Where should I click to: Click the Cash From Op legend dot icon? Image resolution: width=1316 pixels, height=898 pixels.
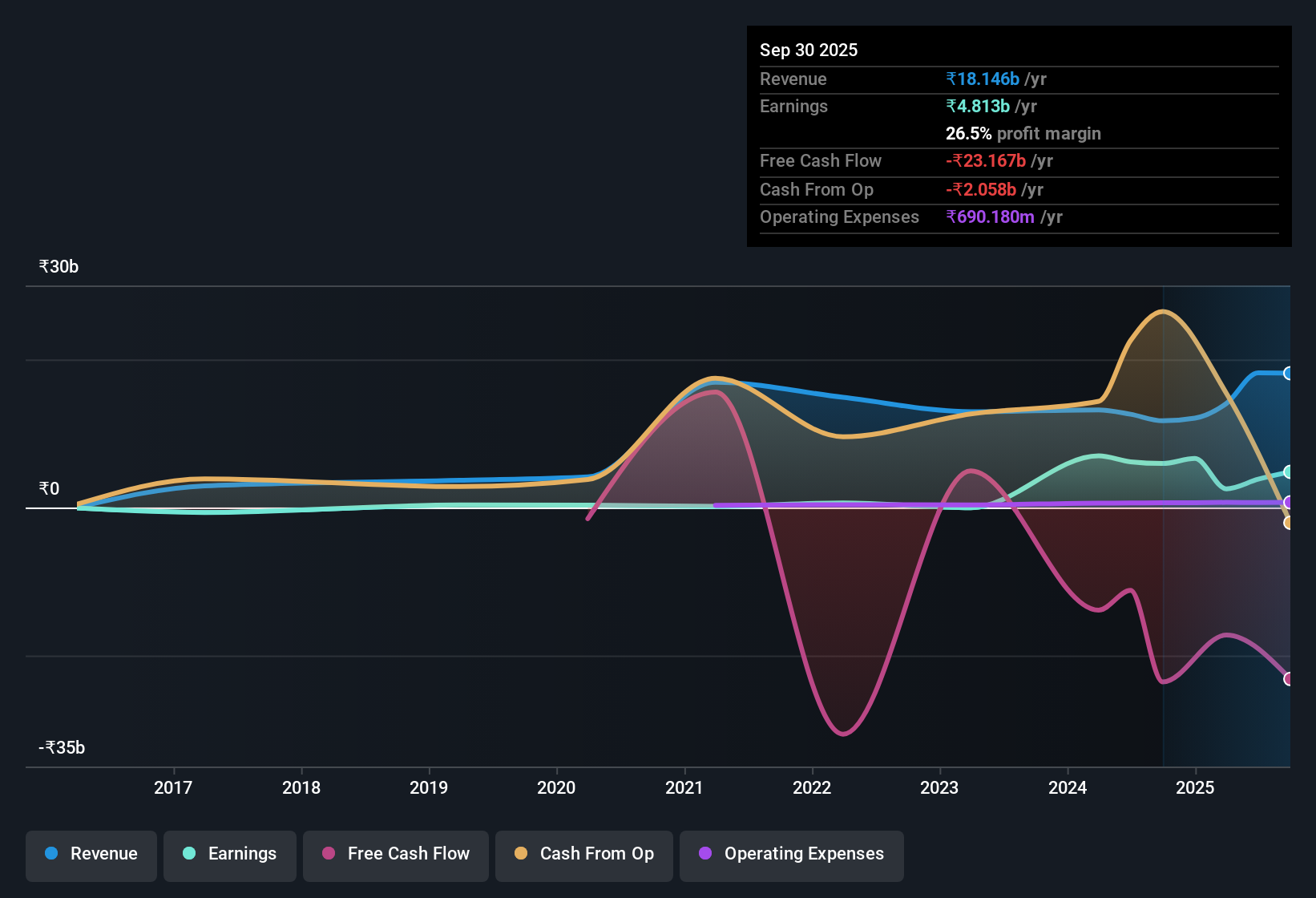(521, 855)
